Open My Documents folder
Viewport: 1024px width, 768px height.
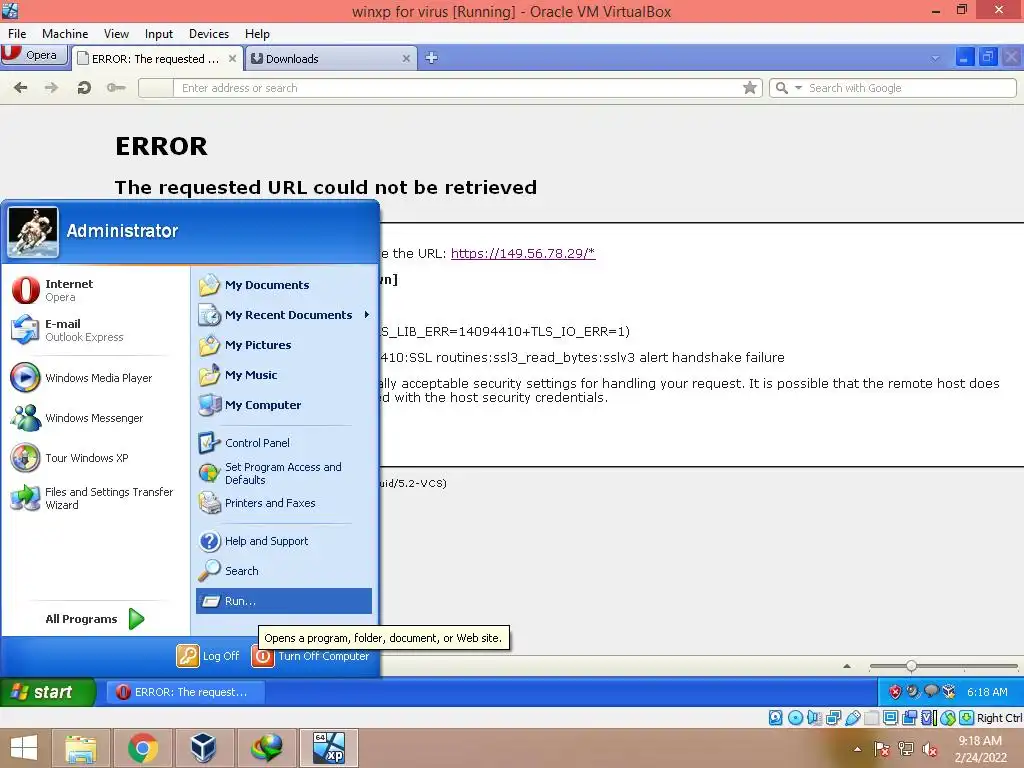[283, 285]
